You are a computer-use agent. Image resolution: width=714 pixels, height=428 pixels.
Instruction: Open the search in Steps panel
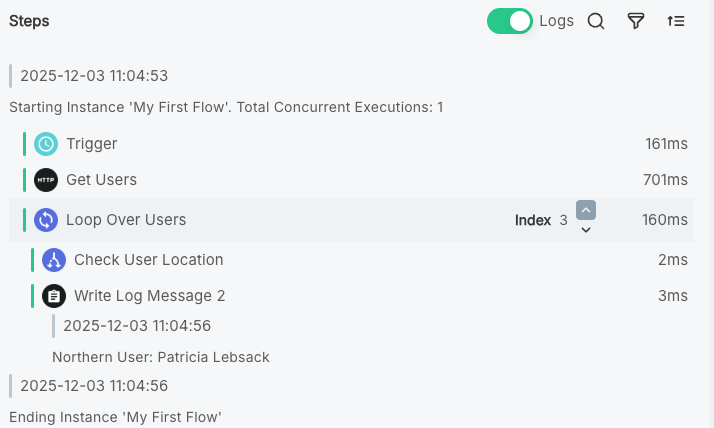(596, 21)
